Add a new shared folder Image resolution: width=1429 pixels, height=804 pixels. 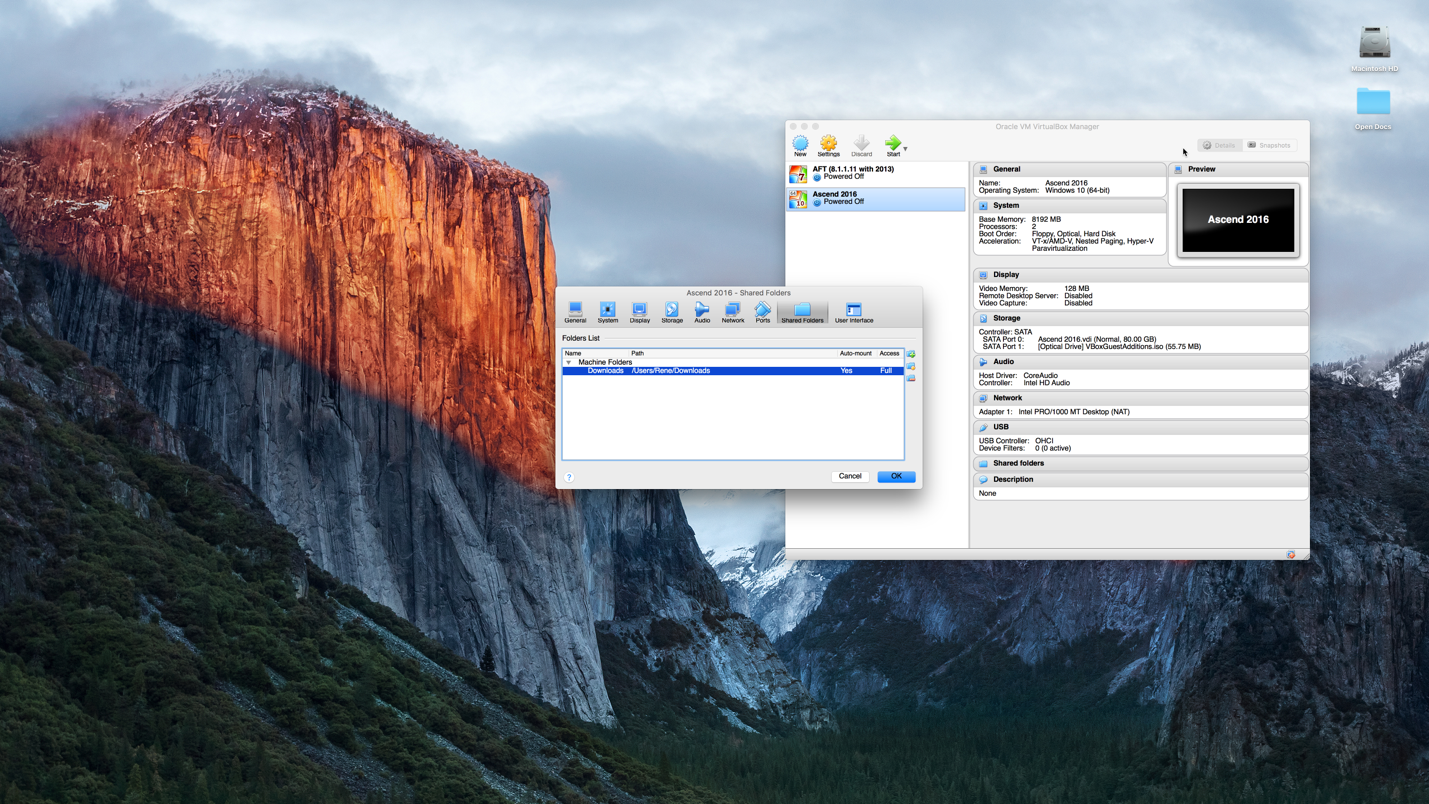(x=911, y=354)
